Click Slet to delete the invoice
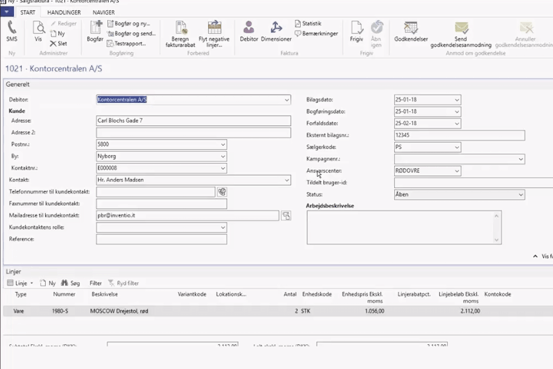Screen dimensions: 553x369 coord(59,44)
